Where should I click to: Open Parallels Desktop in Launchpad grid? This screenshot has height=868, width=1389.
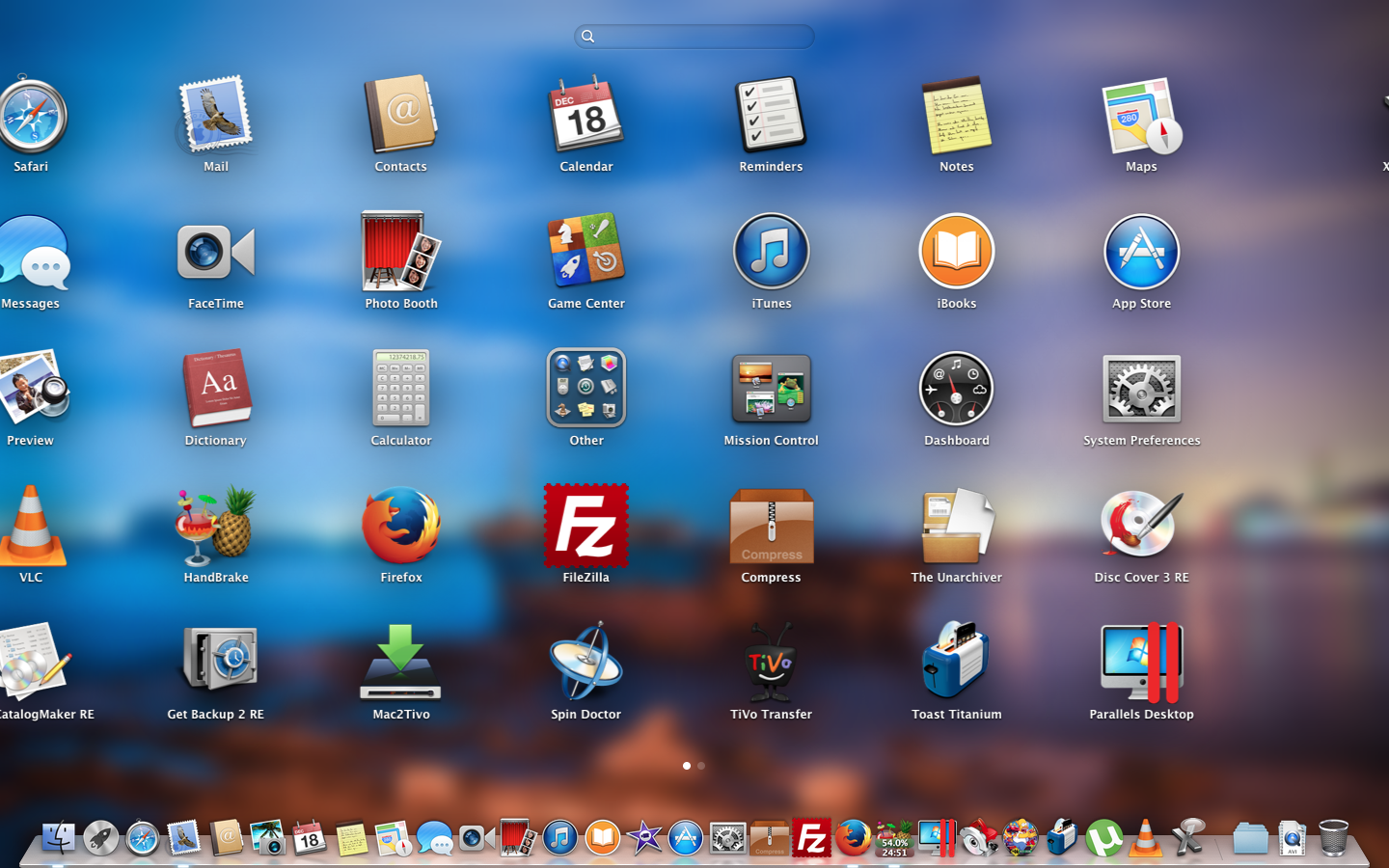[x=1142, y=662]
